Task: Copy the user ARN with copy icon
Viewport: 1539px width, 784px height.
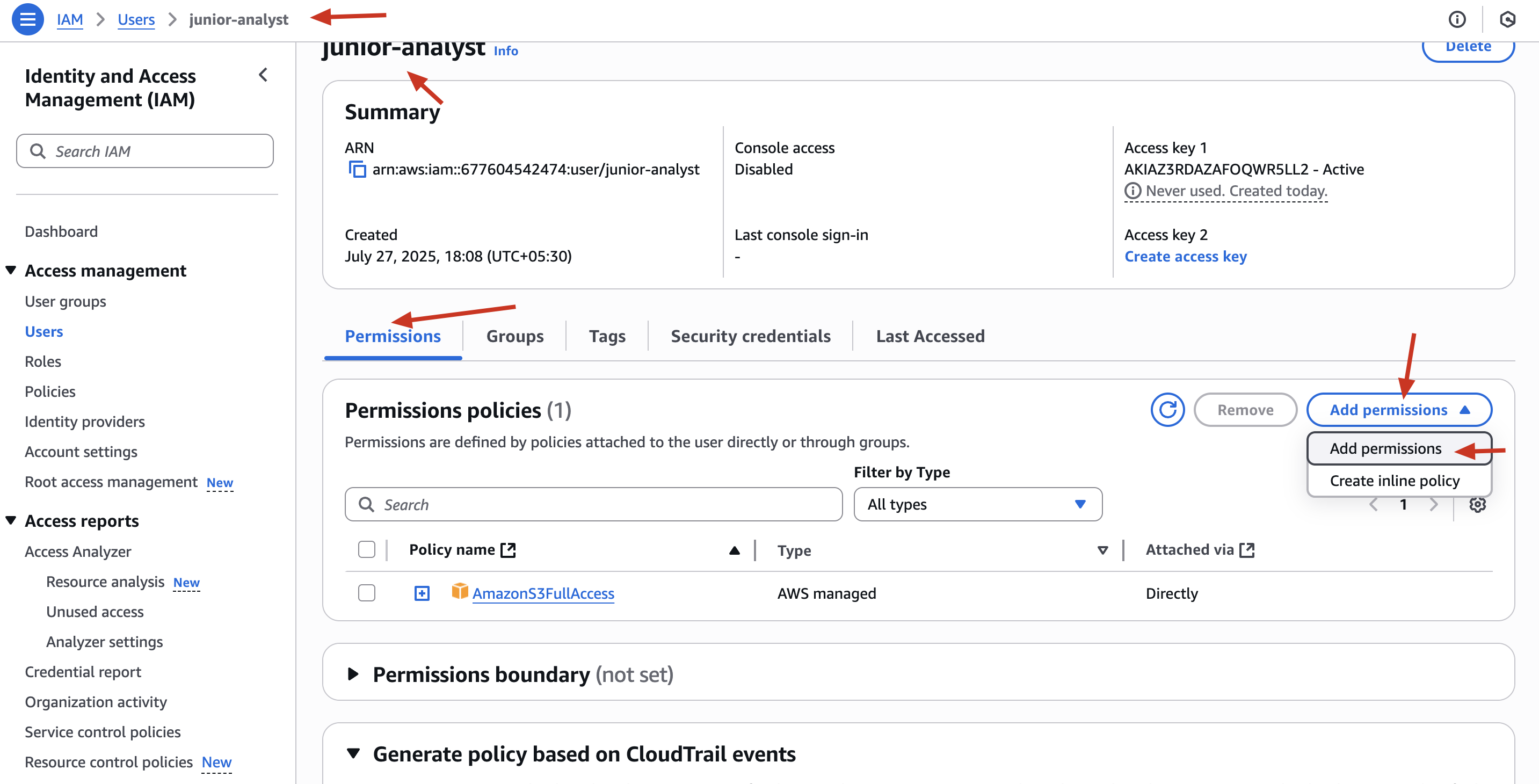Action: [357, 170]
